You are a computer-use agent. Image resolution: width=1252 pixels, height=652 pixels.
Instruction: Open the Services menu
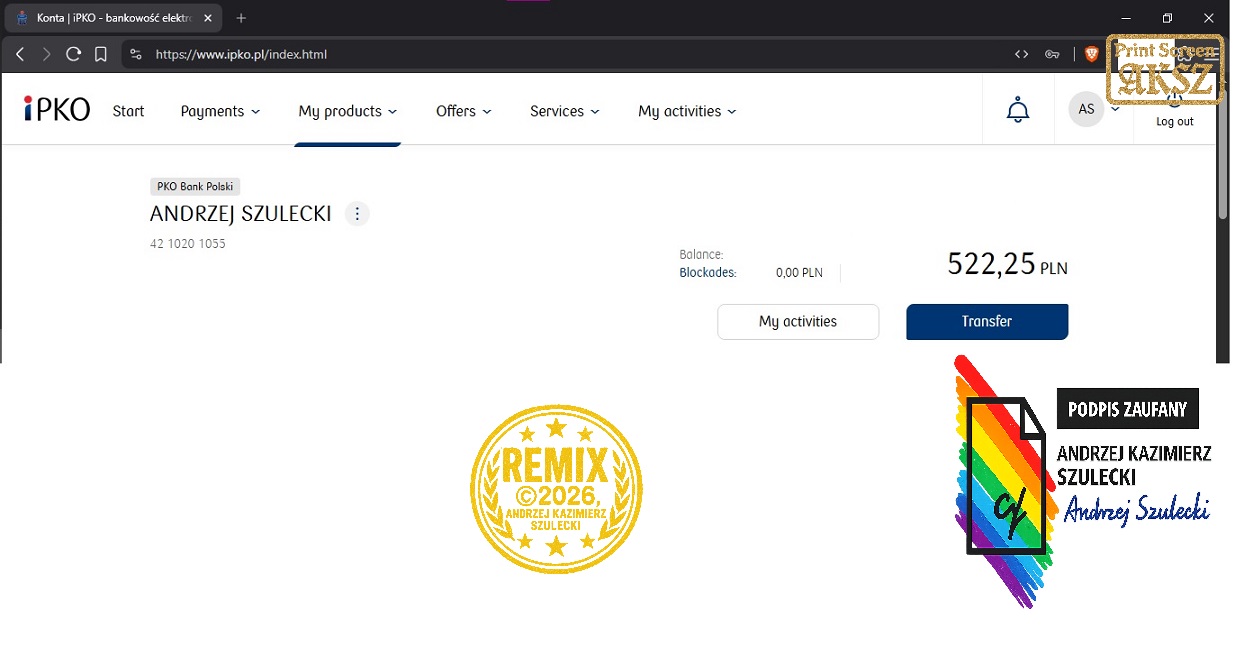564,111
